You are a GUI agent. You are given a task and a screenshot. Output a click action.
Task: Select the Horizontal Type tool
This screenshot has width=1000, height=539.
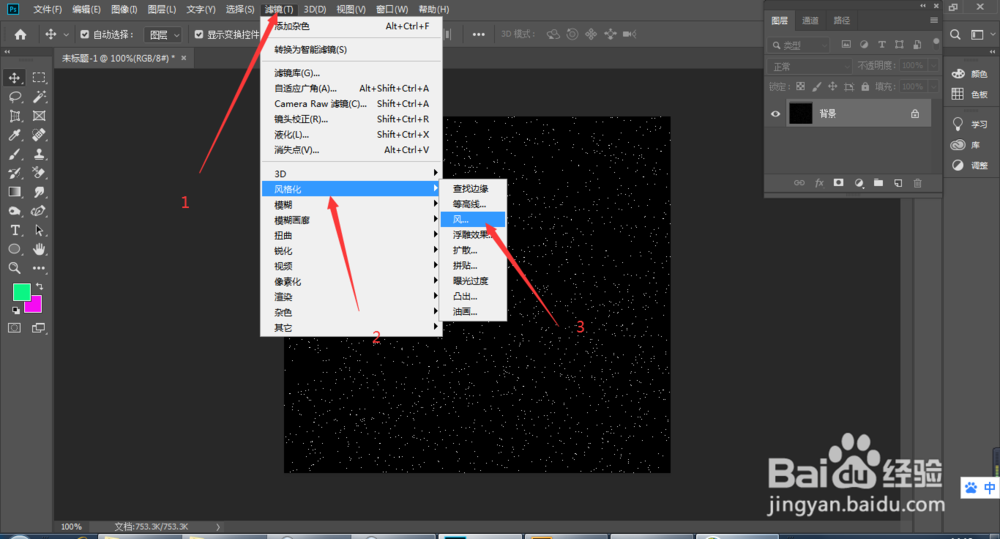point(14,230)
